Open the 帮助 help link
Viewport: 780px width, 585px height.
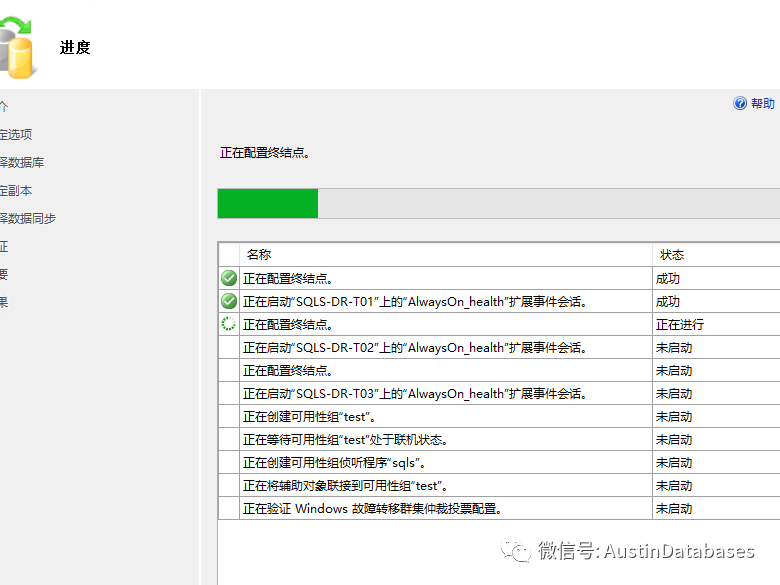click(x=763, y=103)
